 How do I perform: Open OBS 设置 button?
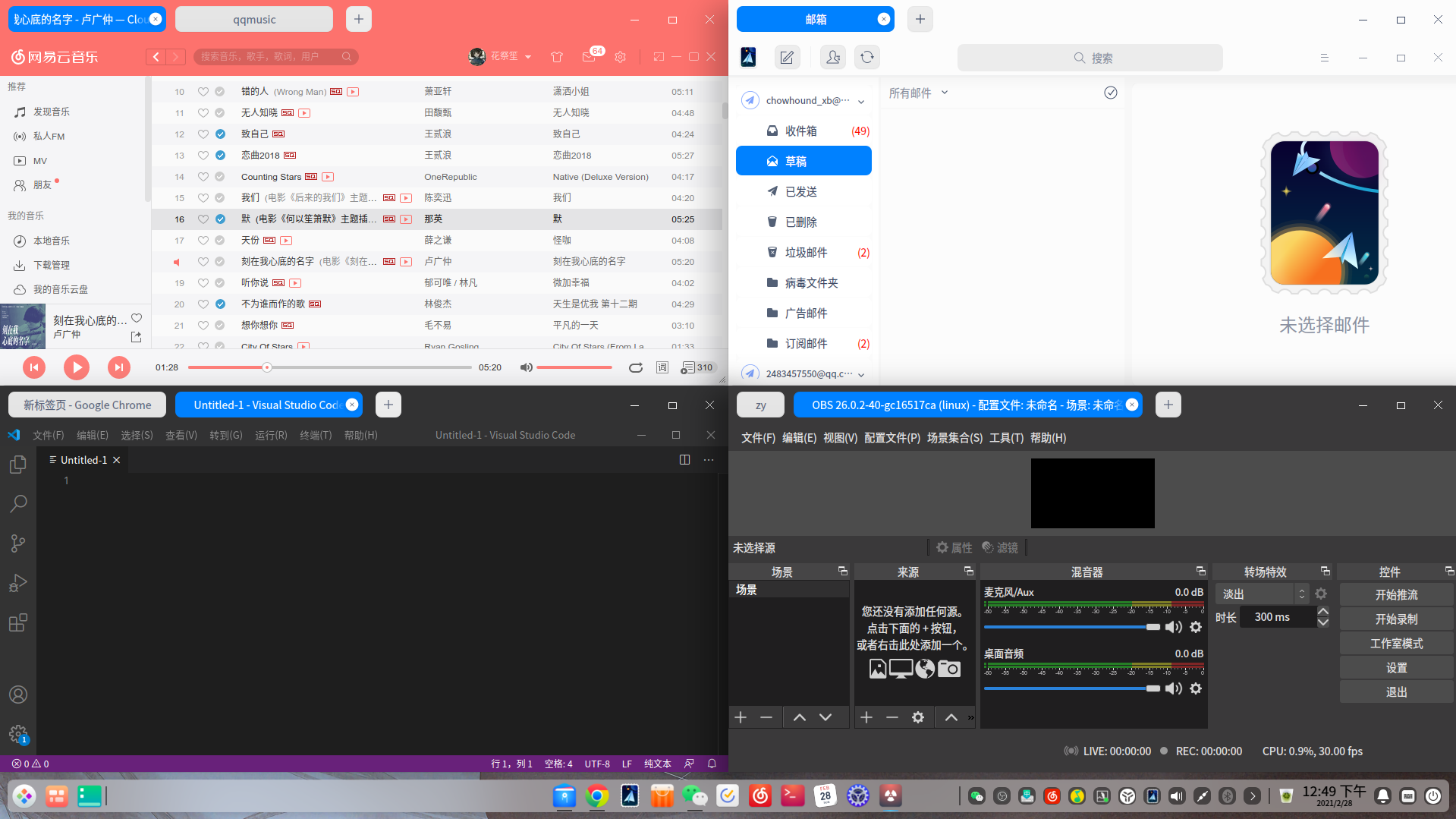pyautogui.click(x=1396, y=668)
